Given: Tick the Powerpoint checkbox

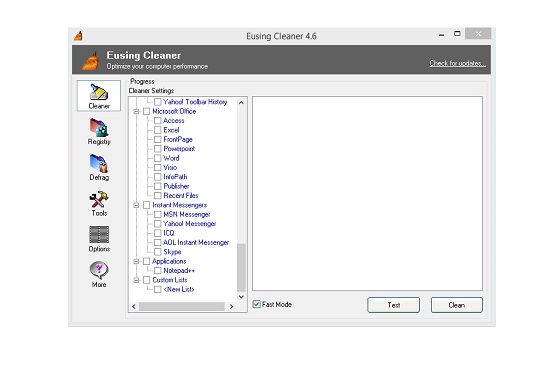Looking at the screenshot, I should coord(158,149).
